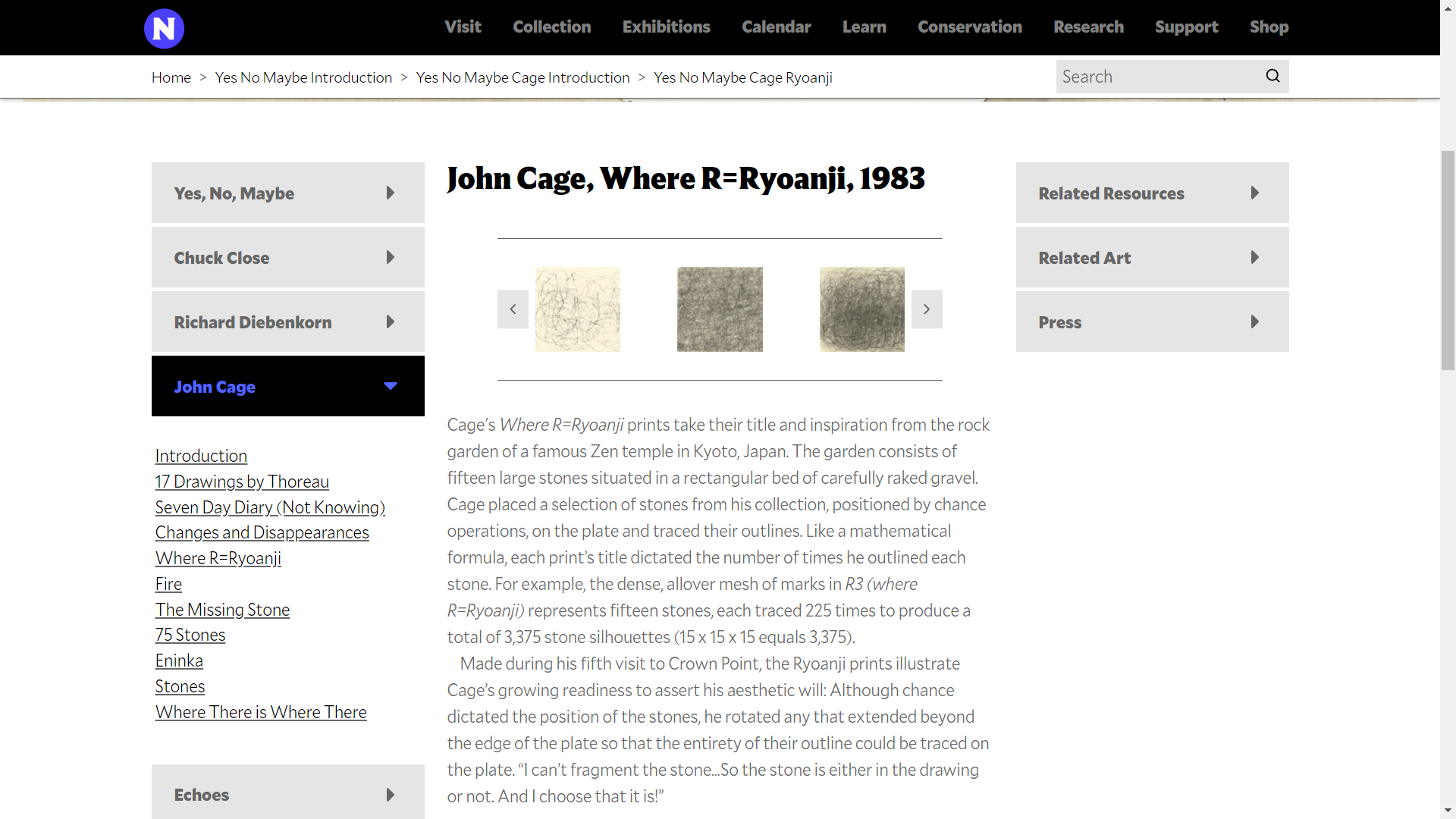View the middle gray textured print thumbnail

pyautogui.click(x=720, y=309)
